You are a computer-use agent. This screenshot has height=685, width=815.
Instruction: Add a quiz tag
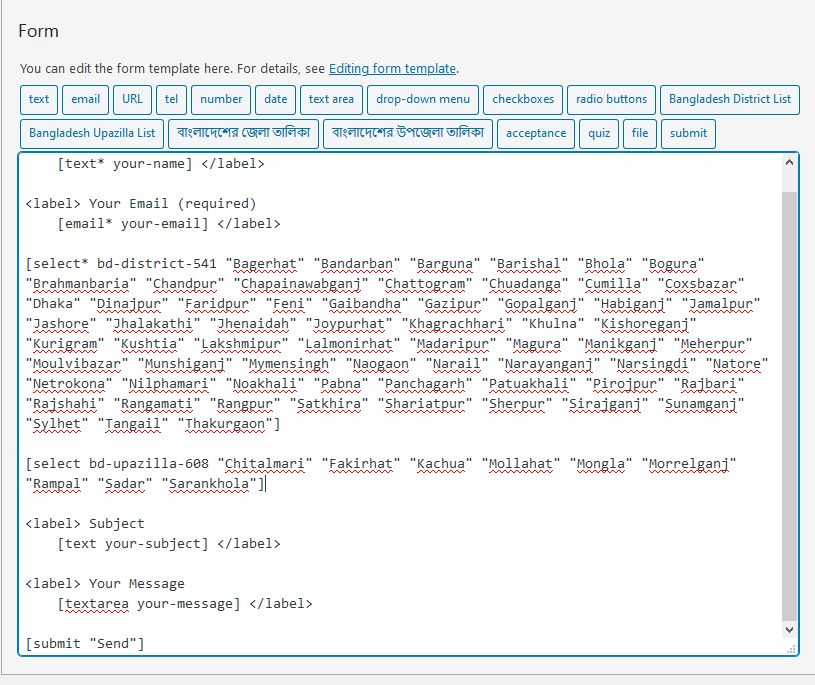tap(599, 134)
